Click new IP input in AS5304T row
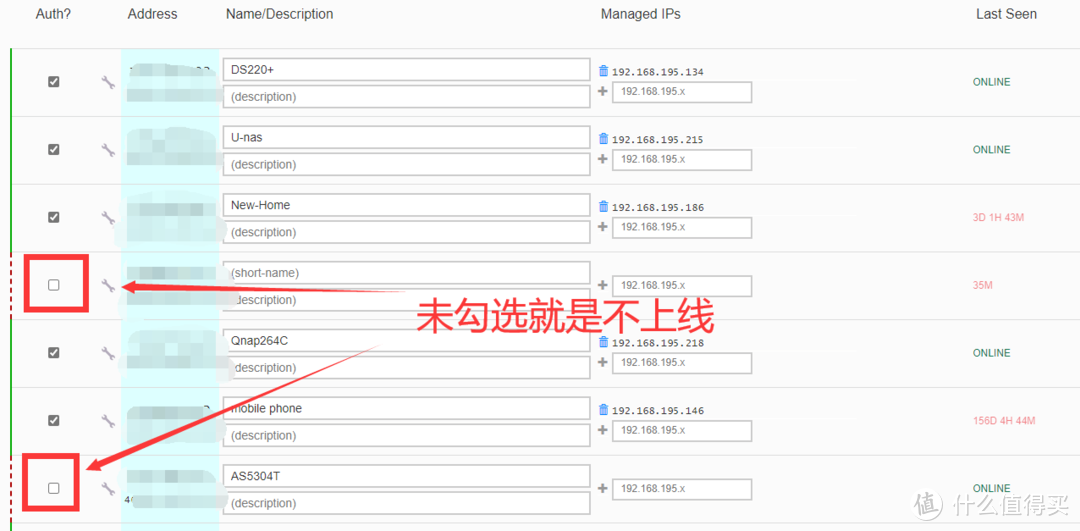The height and width of the screenshot is (531, 1080). click(682, 488)
